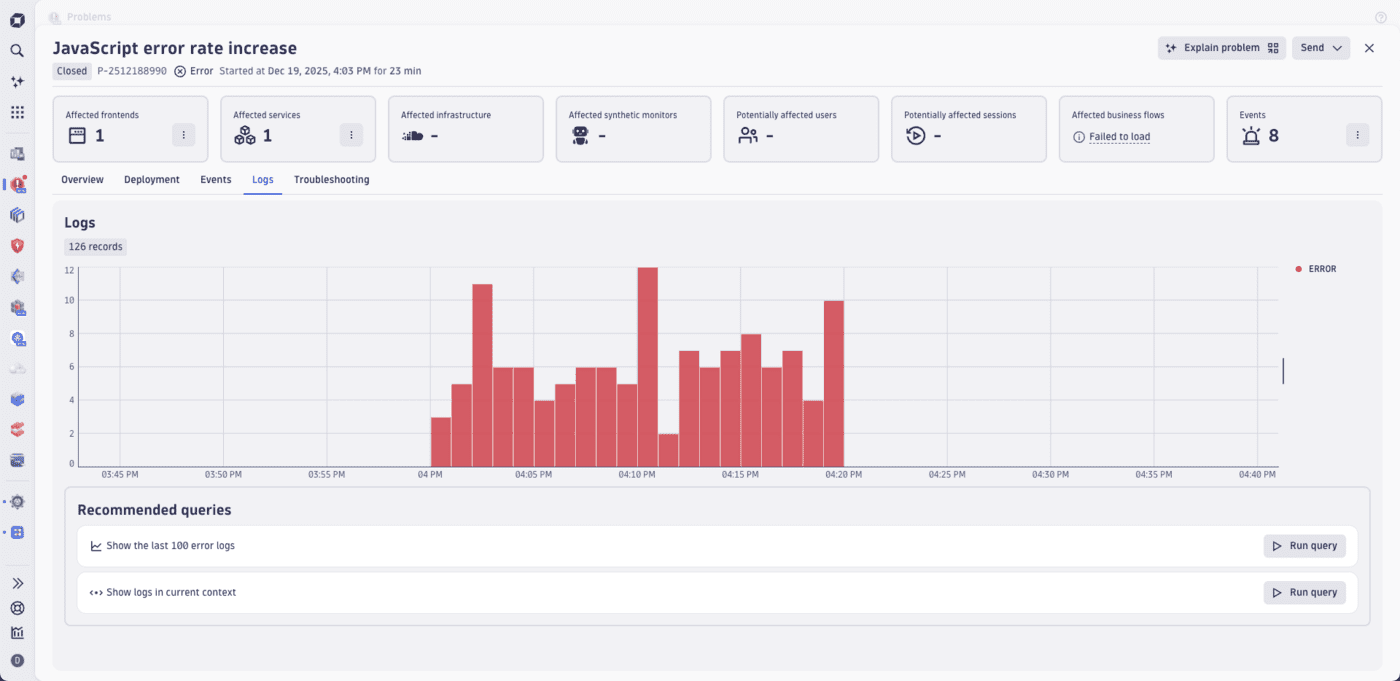
Task: Select the Overview tab
Action: click(x=82, y=179)
